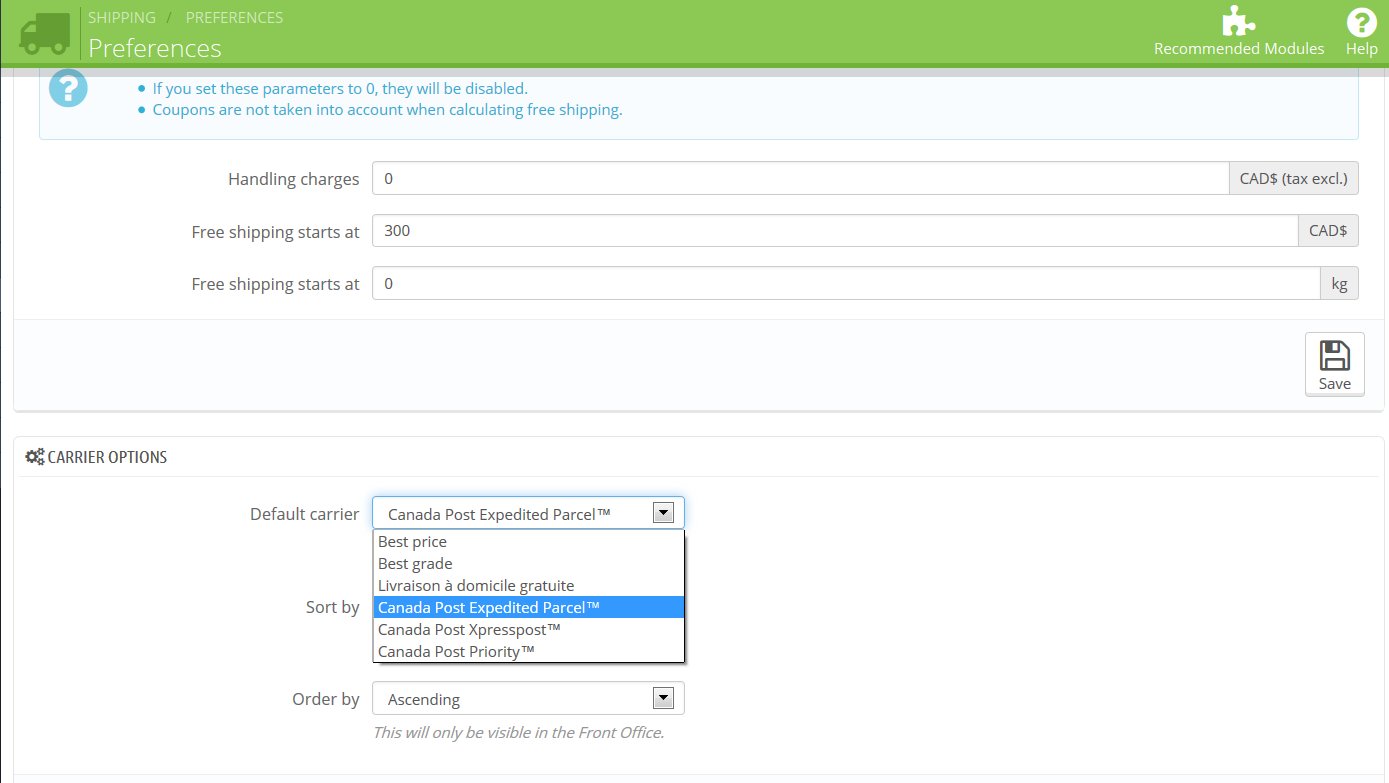The width and height of the screenshot is (1389, 783).
Task: Choose Canada Post Expedited Parcel option
Action: 529,607
